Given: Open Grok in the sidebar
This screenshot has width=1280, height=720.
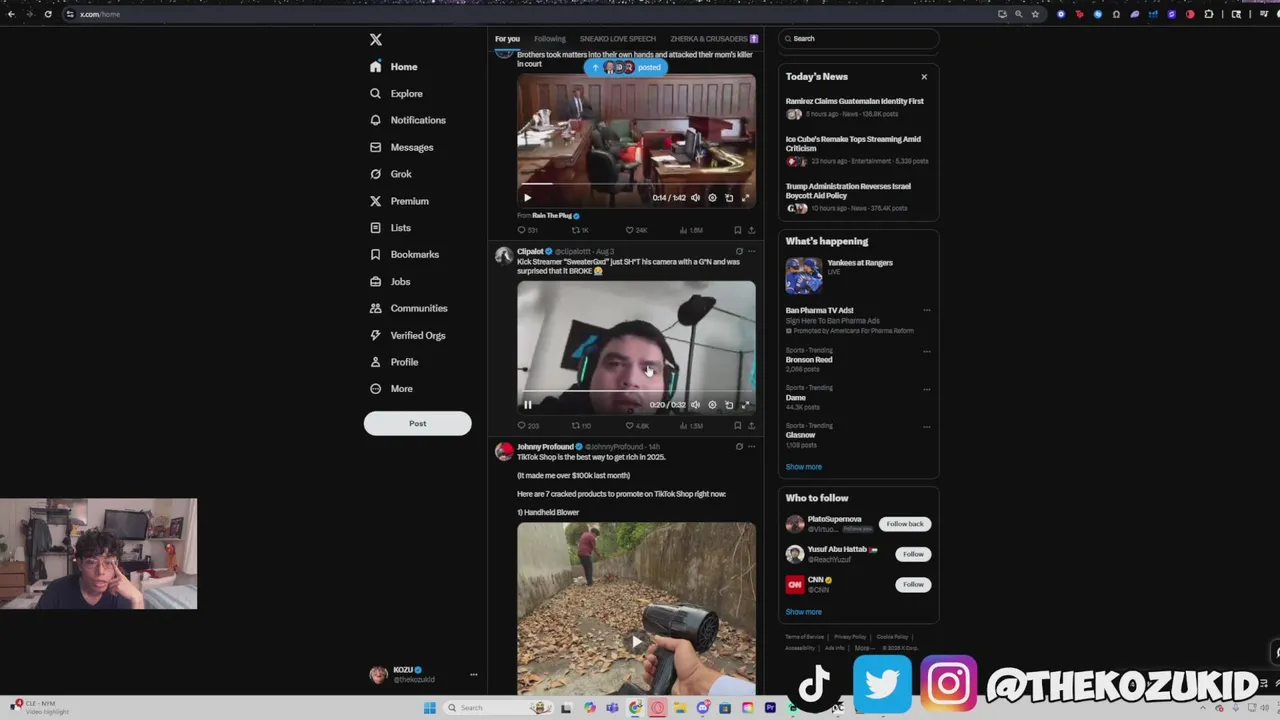Looking at the screenshot, I should tap(391, 174).
